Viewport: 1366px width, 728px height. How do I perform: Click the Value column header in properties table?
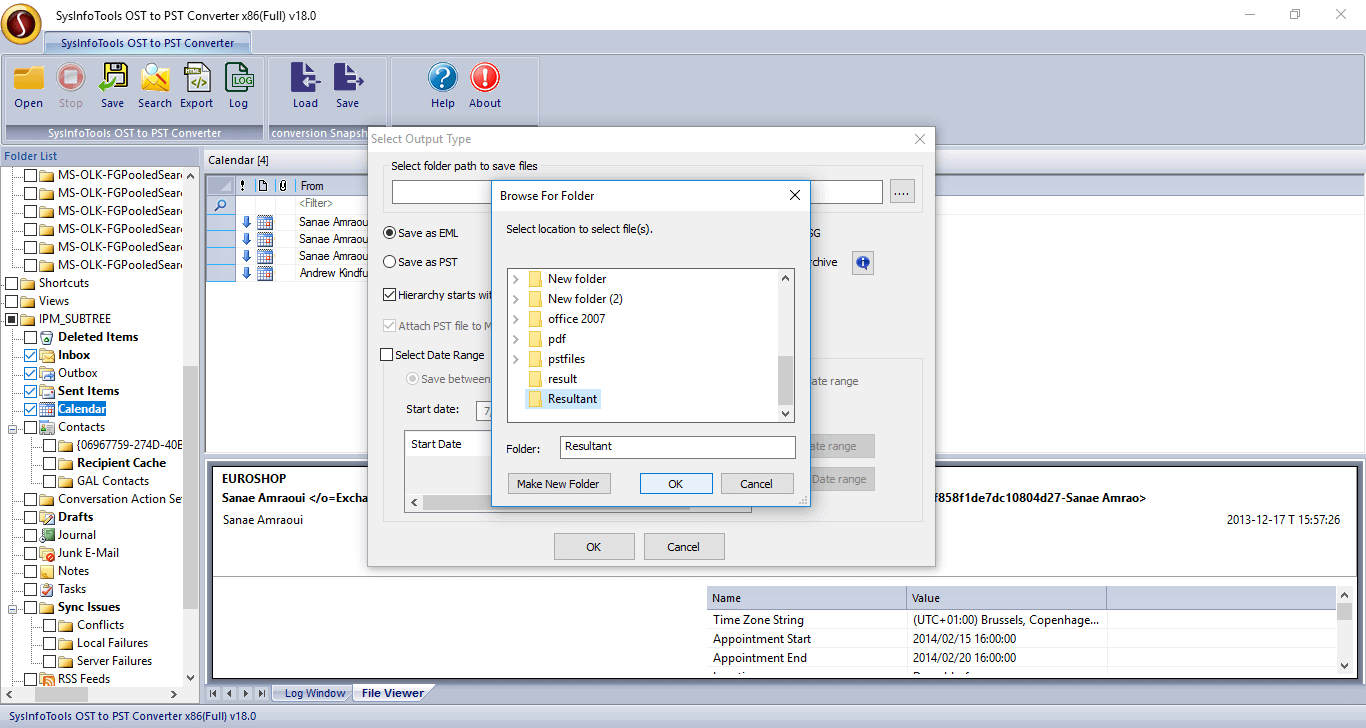click(x=1007, y=598)
